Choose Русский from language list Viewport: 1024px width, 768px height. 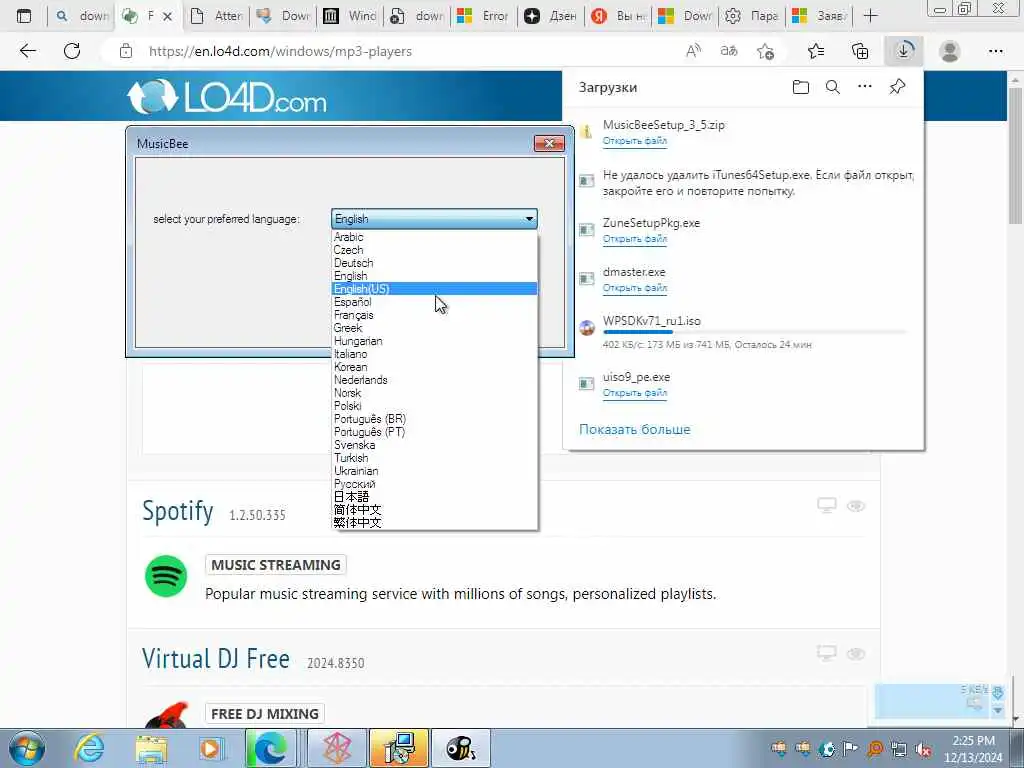click(434, 484)
